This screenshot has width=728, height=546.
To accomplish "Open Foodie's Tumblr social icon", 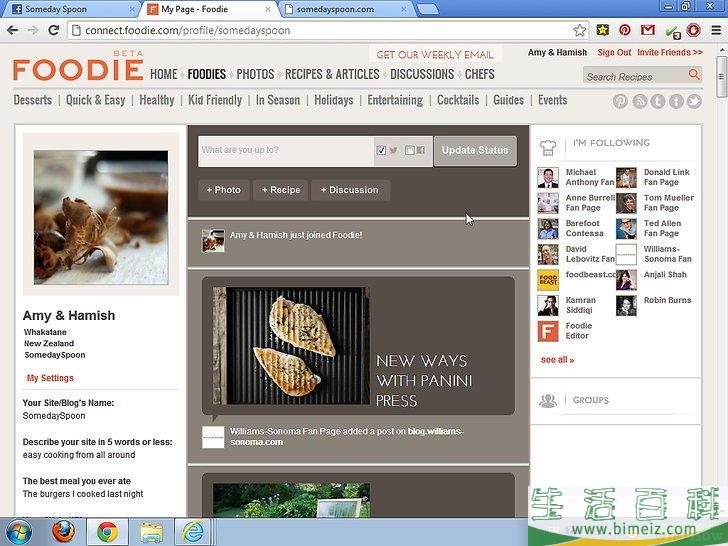I will tap(657, 101).
